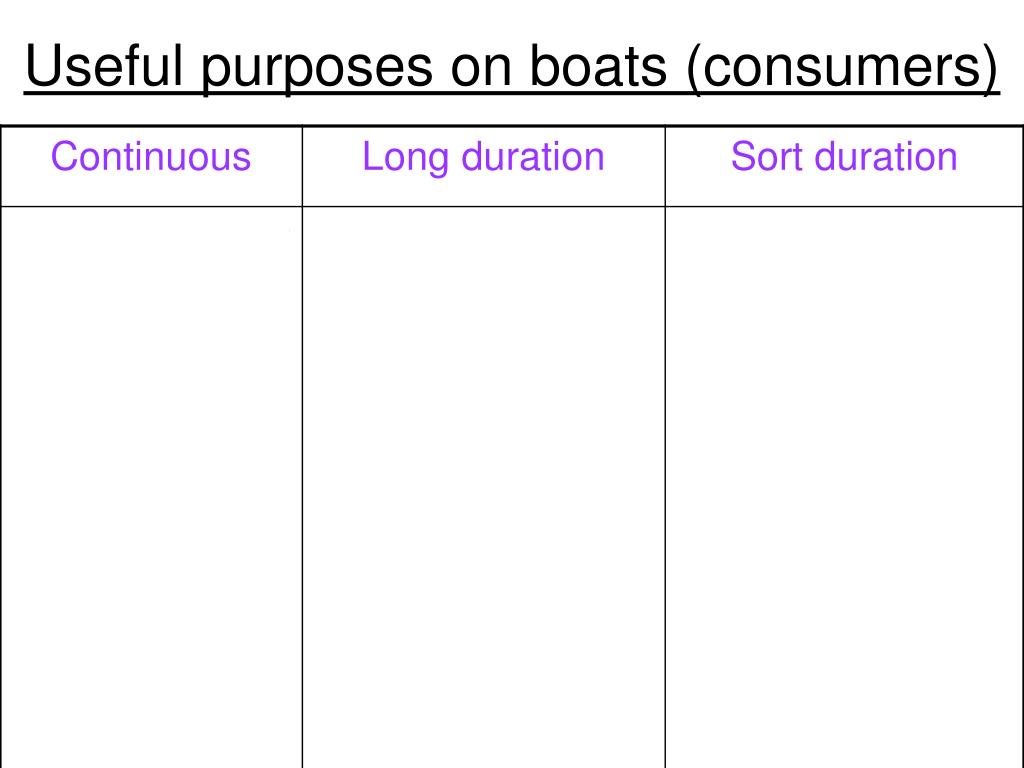Screen dimensions: 1024x768
Task: Click the word "boats" in the title
Action: (598, 65)
